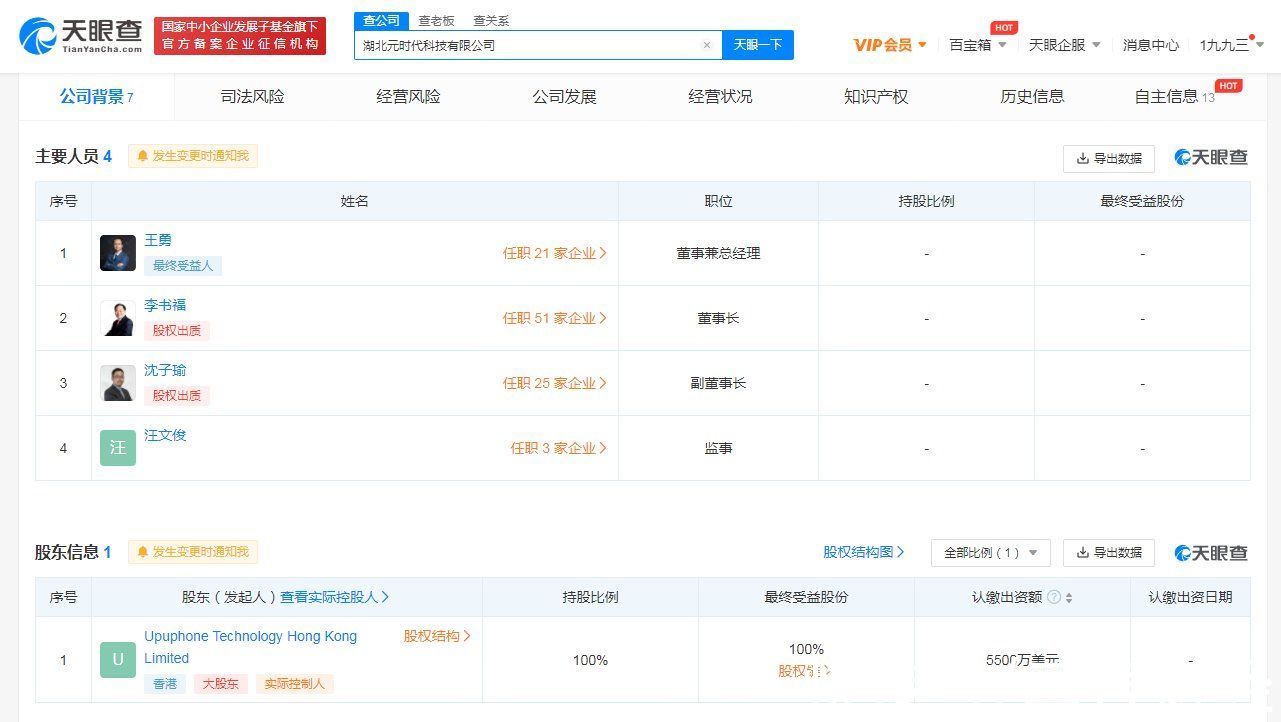
Task: Select the 查公司 search tab
Action: [381, 20]
